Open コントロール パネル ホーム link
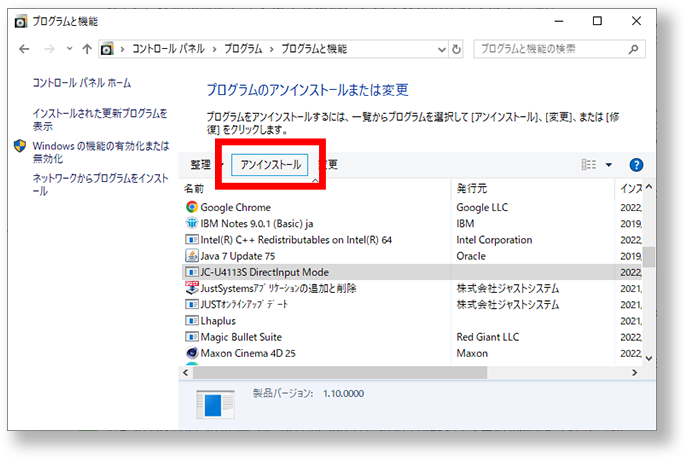This screenshot has width=686, height=459. 82,83
